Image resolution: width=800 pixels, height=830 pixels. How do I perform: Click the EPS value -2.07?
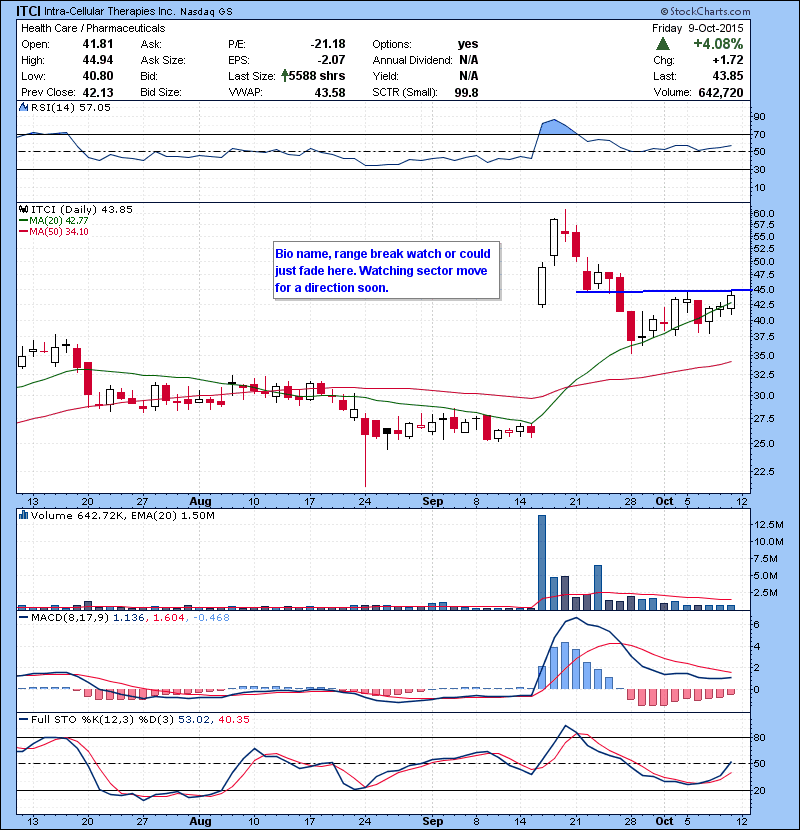(331, 60)
